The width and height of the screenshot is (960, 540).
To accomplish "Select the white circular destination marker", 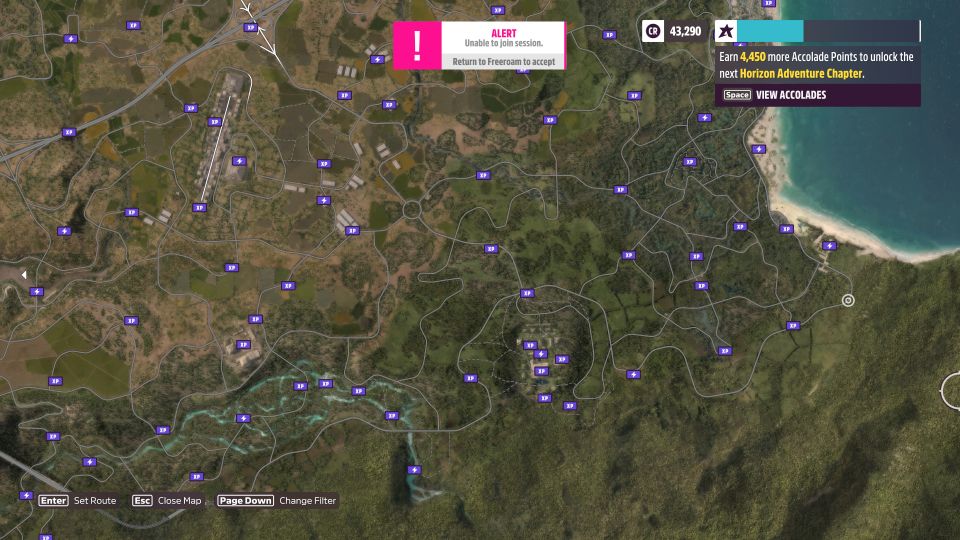I will pyautogui.click(x=848, y=300).
